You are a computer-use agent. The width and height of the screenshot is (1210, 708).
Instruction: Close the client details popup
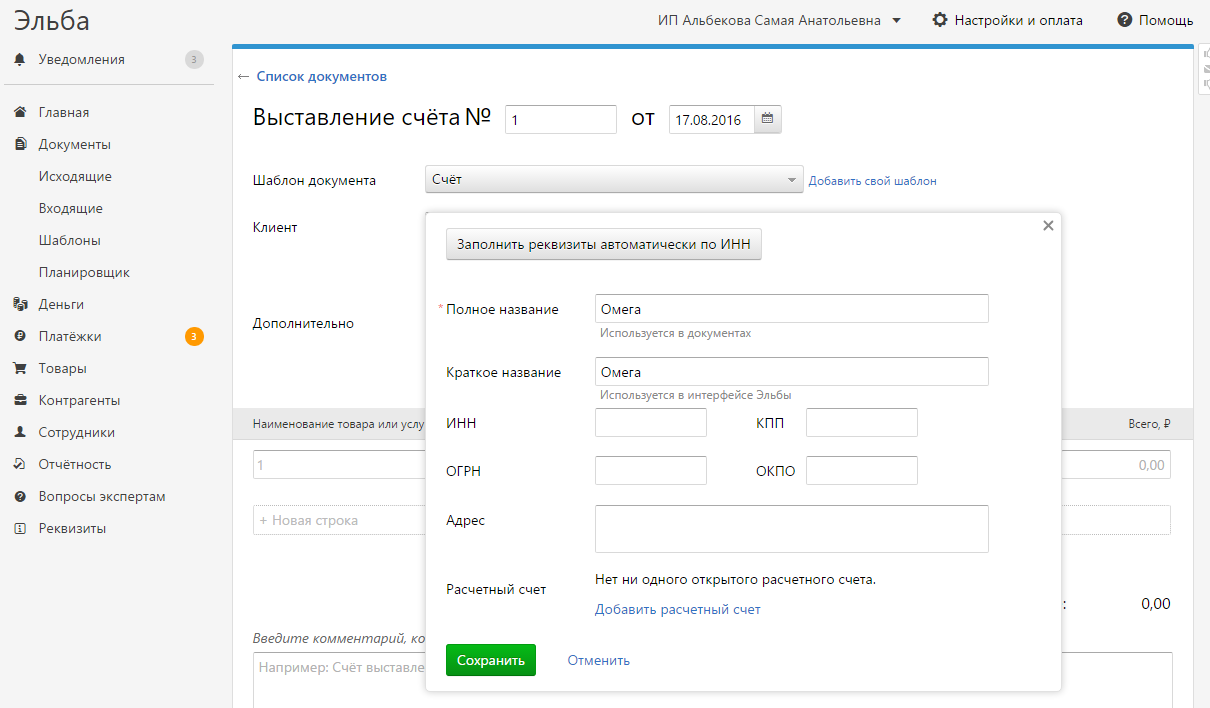(1048, 226)
